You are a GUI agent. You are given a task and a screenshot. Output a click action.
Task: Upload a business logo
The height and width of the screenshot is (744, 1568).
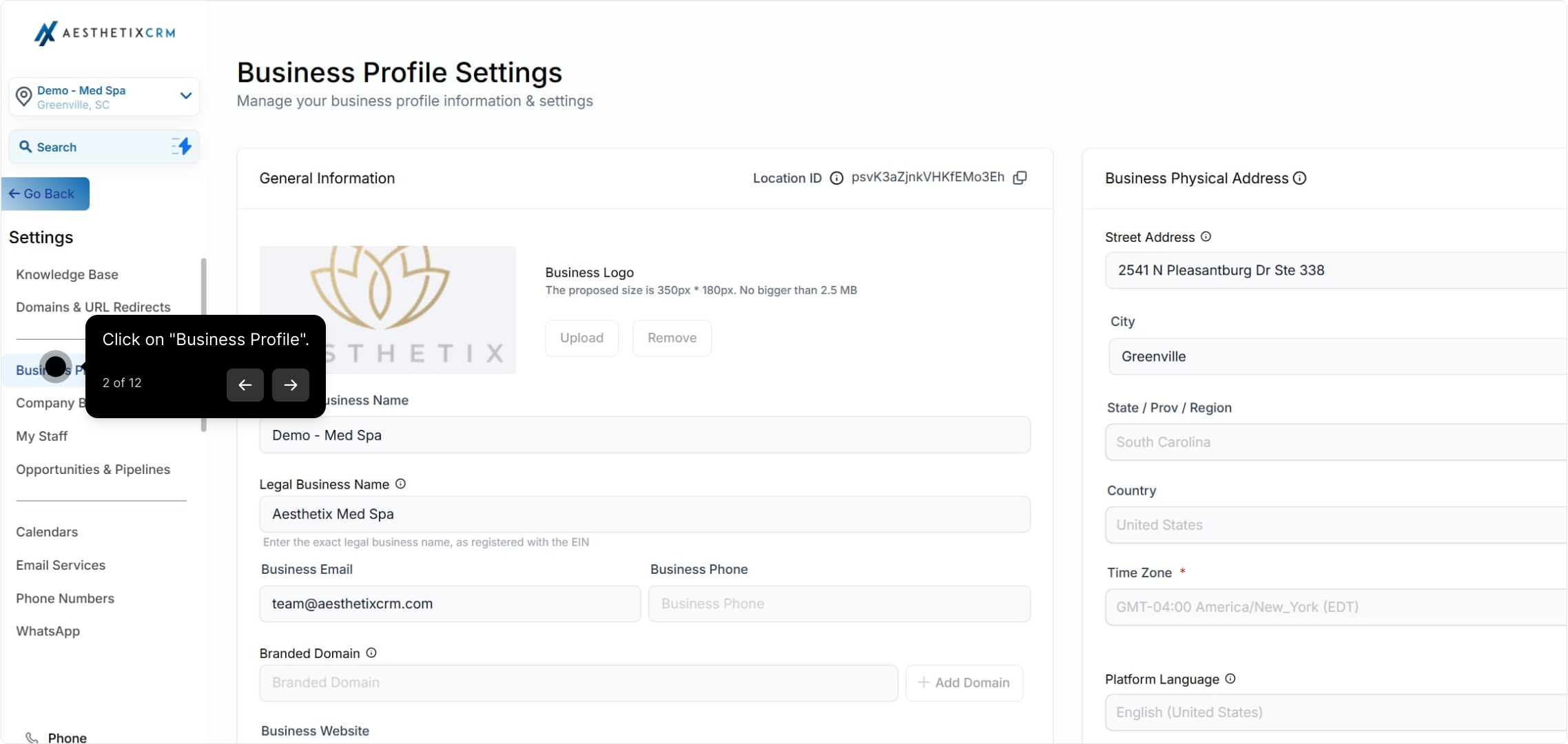(x=581, y=338)
